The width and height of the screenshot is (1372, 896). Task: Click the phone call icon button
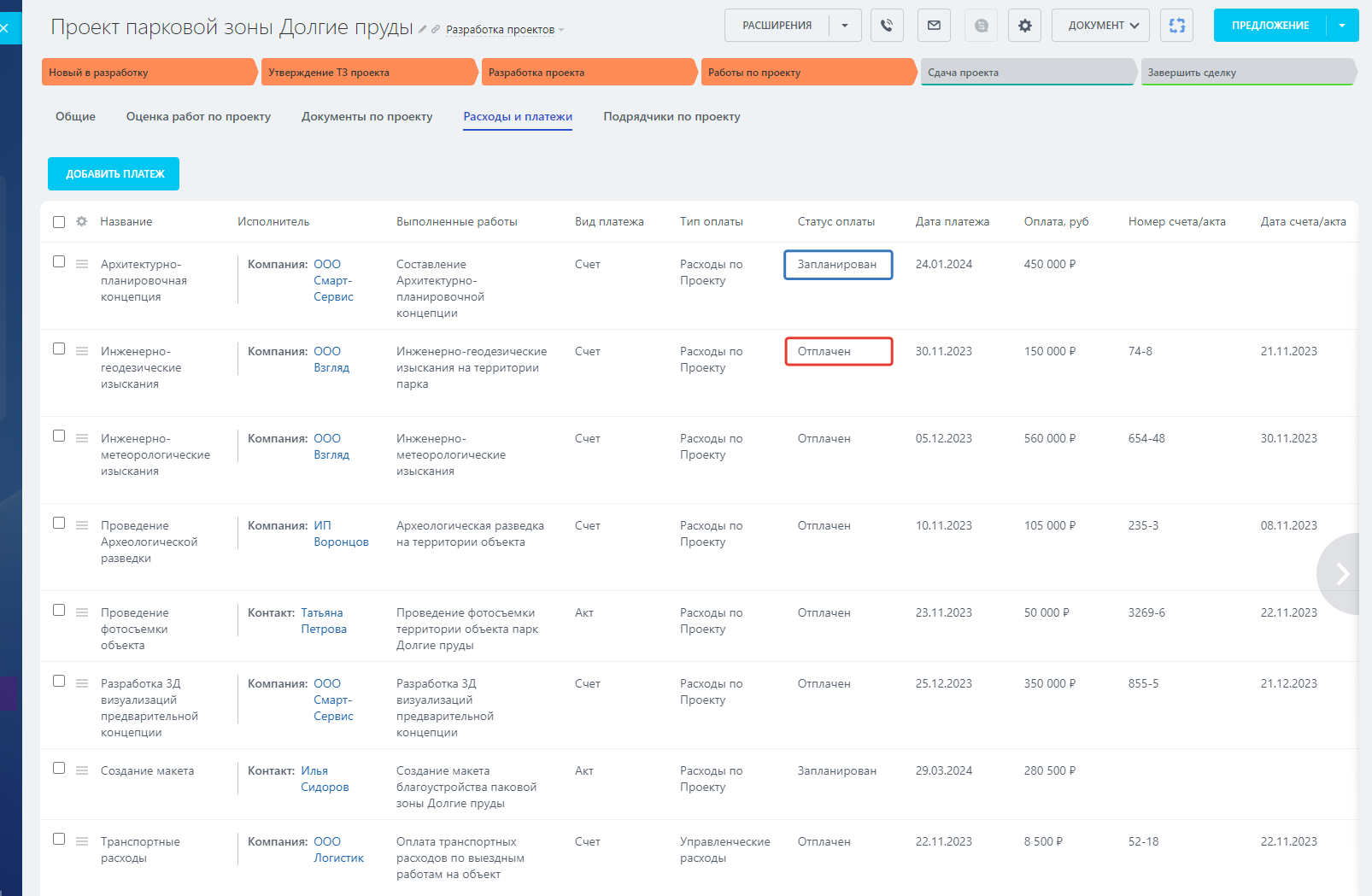[887, 26]
